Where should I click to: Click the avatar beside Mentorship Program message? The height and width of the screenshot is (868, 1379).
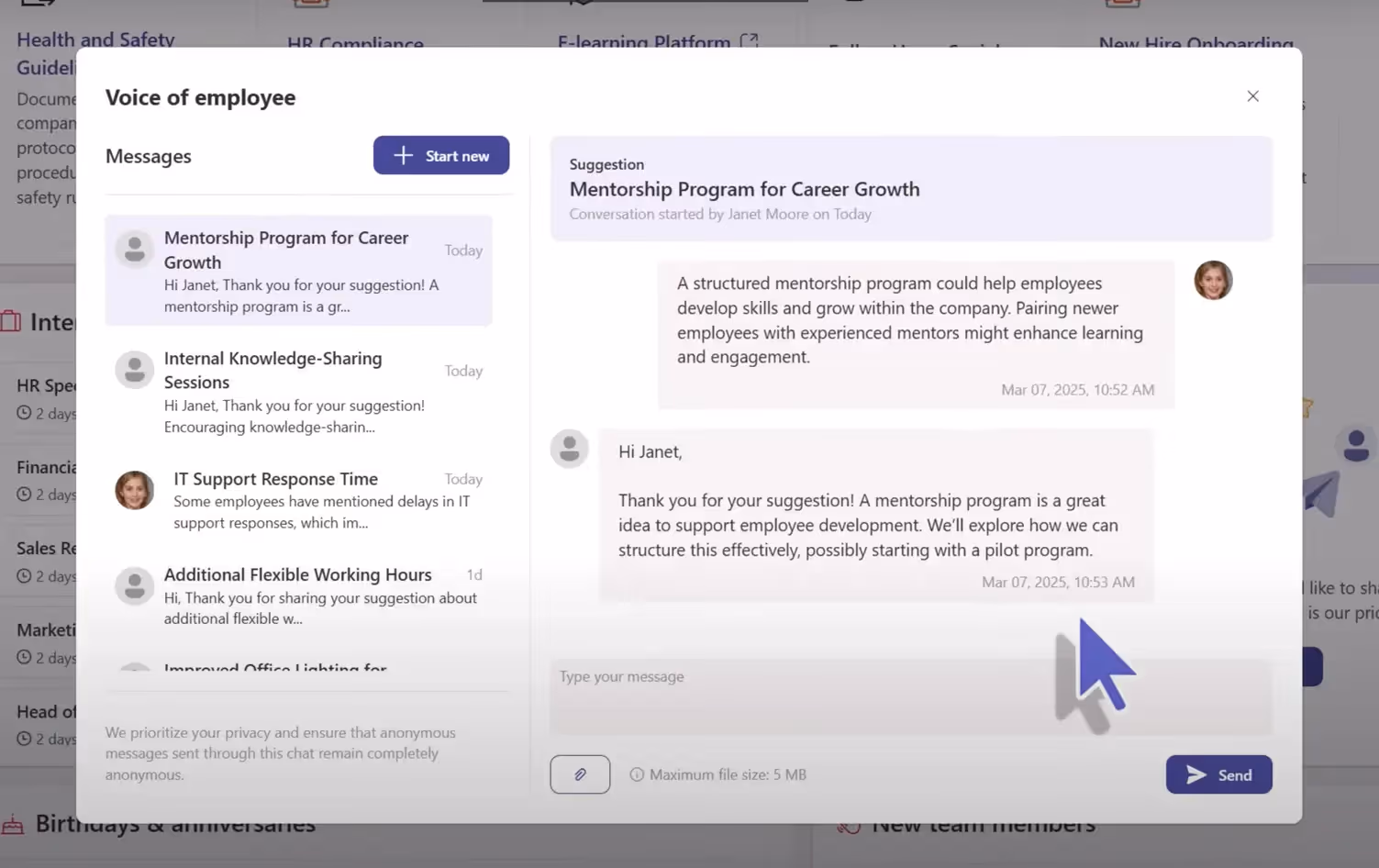[134, 249]
